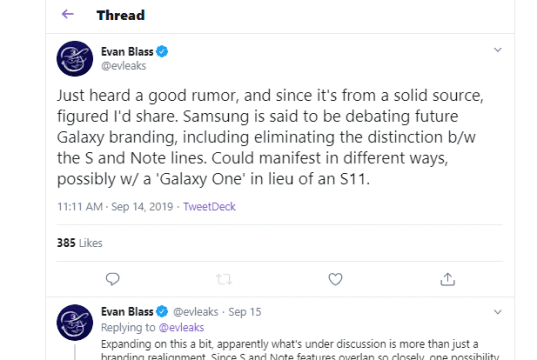Click the Evan Blass name on main tweet
The width and height of the screenshot is (537, 360).
(127, 52)
